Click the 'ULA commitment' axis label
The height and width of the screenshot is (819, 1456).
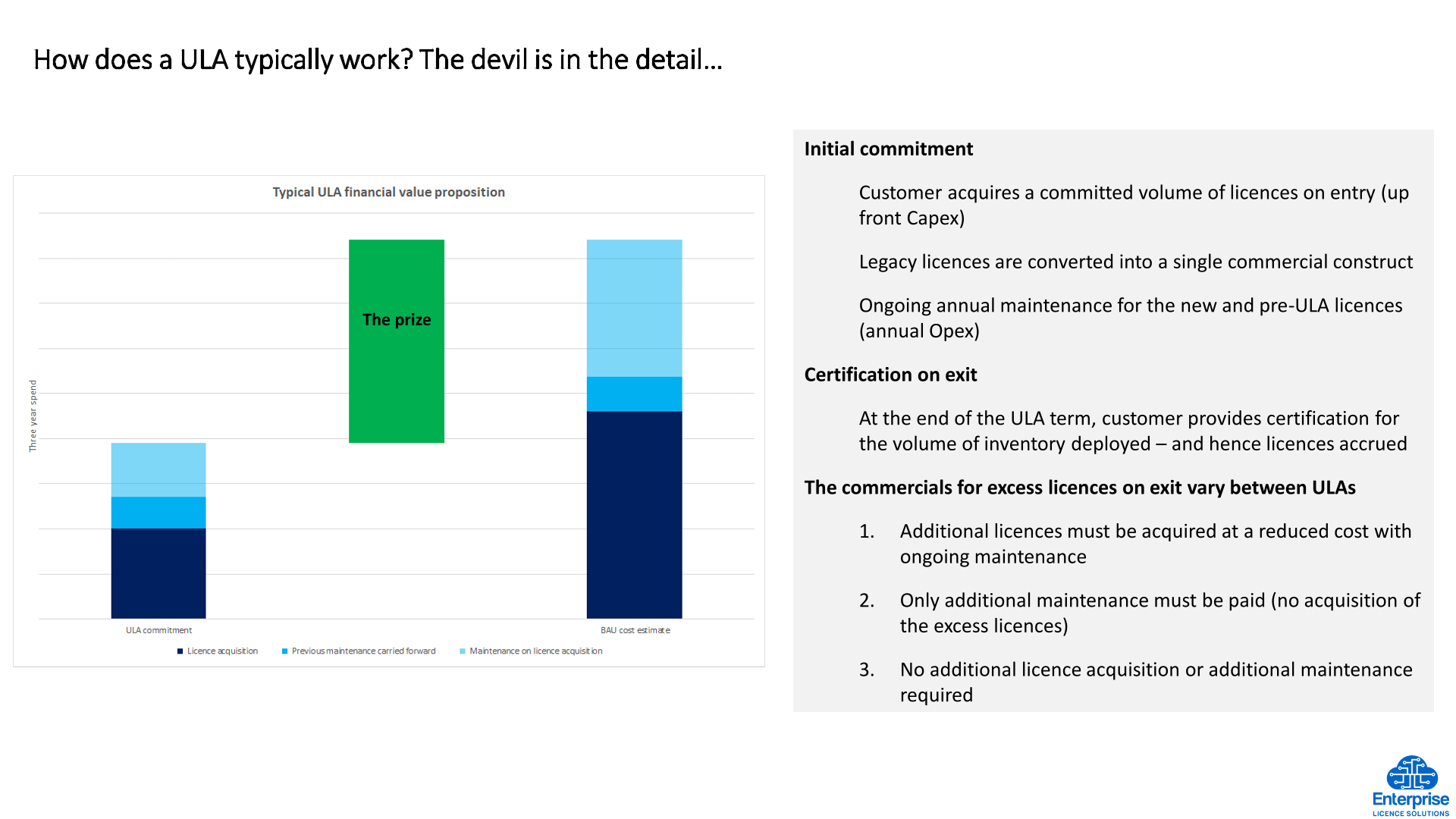point(158,630)
